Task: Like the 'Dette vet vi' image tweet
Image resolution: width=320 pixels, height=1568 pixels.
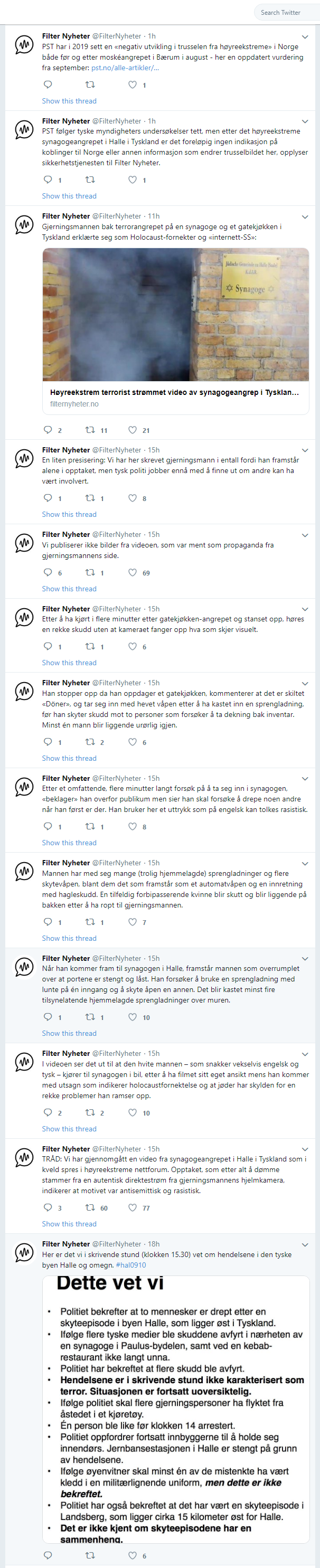Action: point(133,1555)
